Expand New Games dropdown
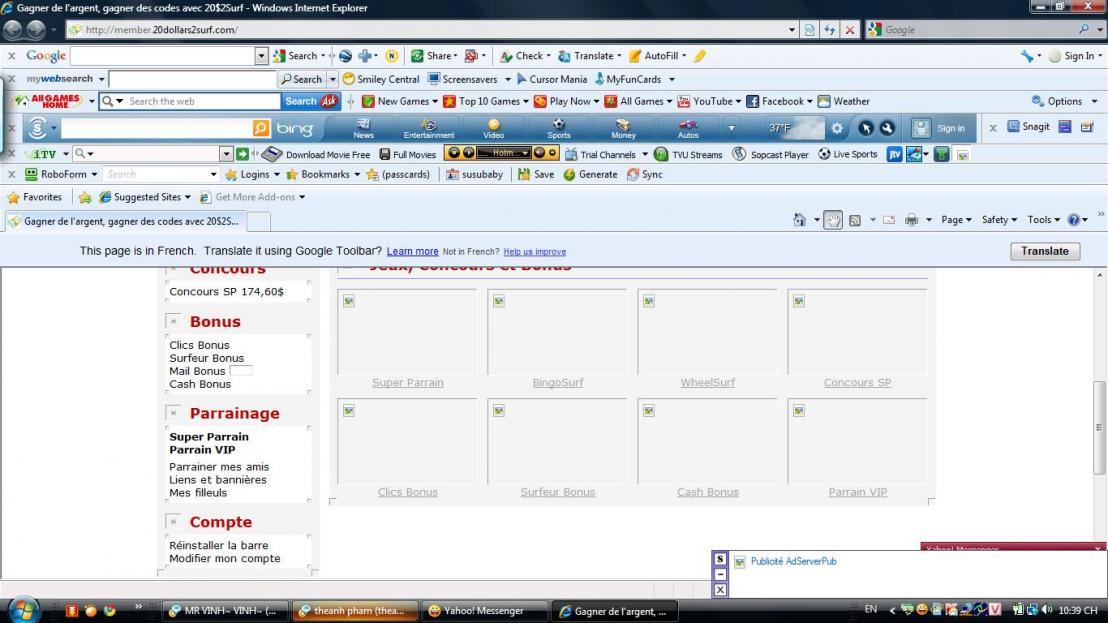The width and height of the screenshot is (1108, 623). click(x=435, y=102)
